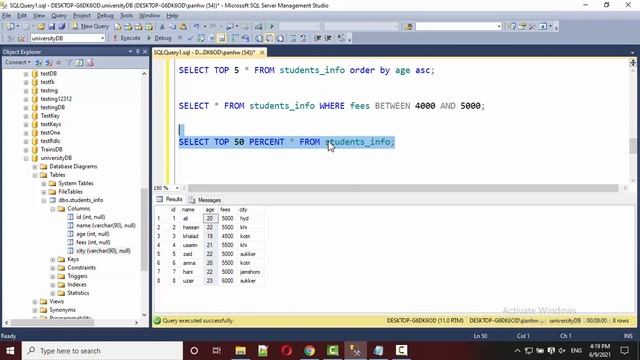The image size is (640, 360).
Task: Click the 'jamshoro' city cell in results
Action: (x=250, y=272)
